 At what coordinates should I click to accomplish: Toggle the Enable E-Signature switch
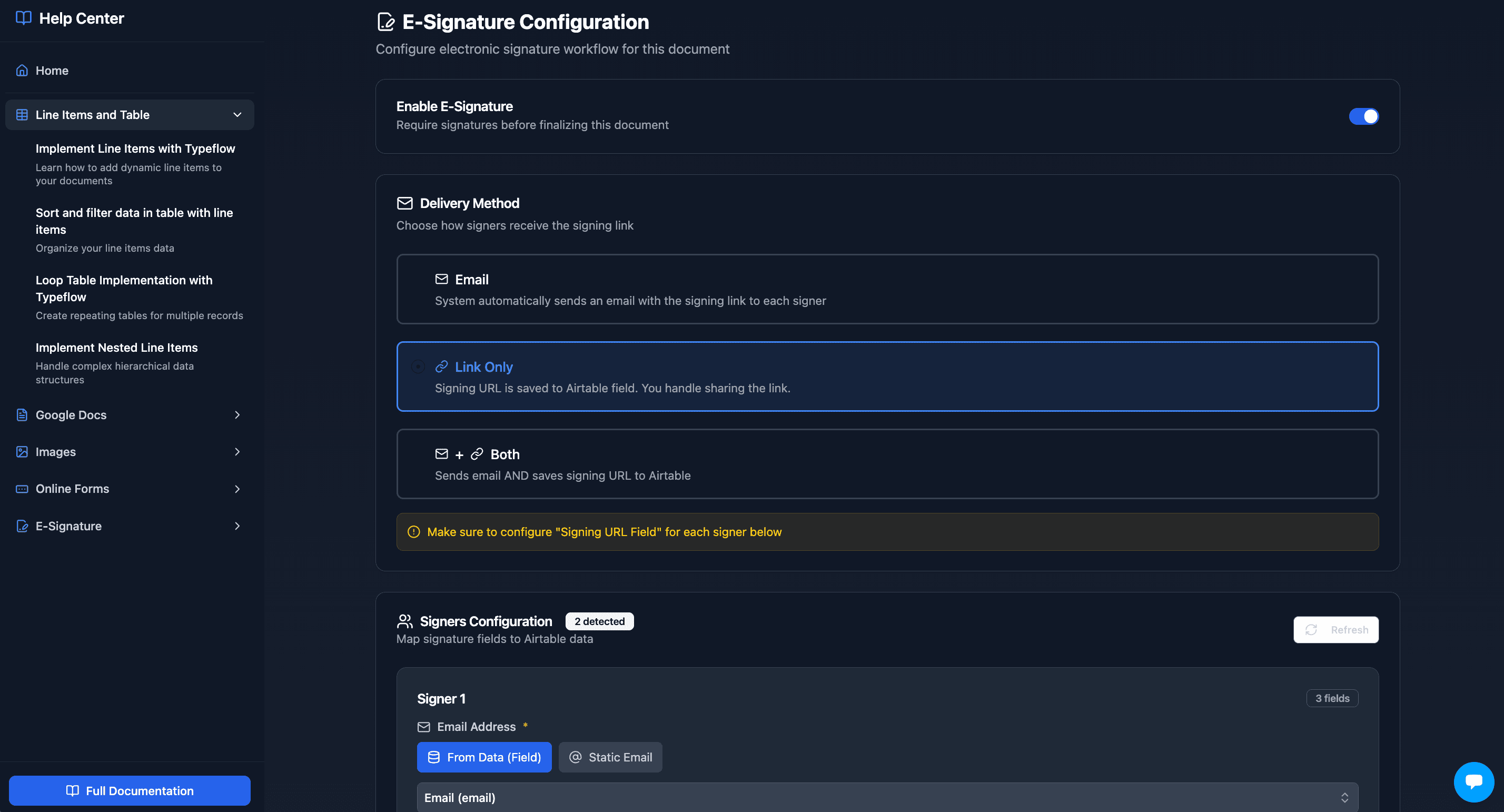(x=1364, y=116)
